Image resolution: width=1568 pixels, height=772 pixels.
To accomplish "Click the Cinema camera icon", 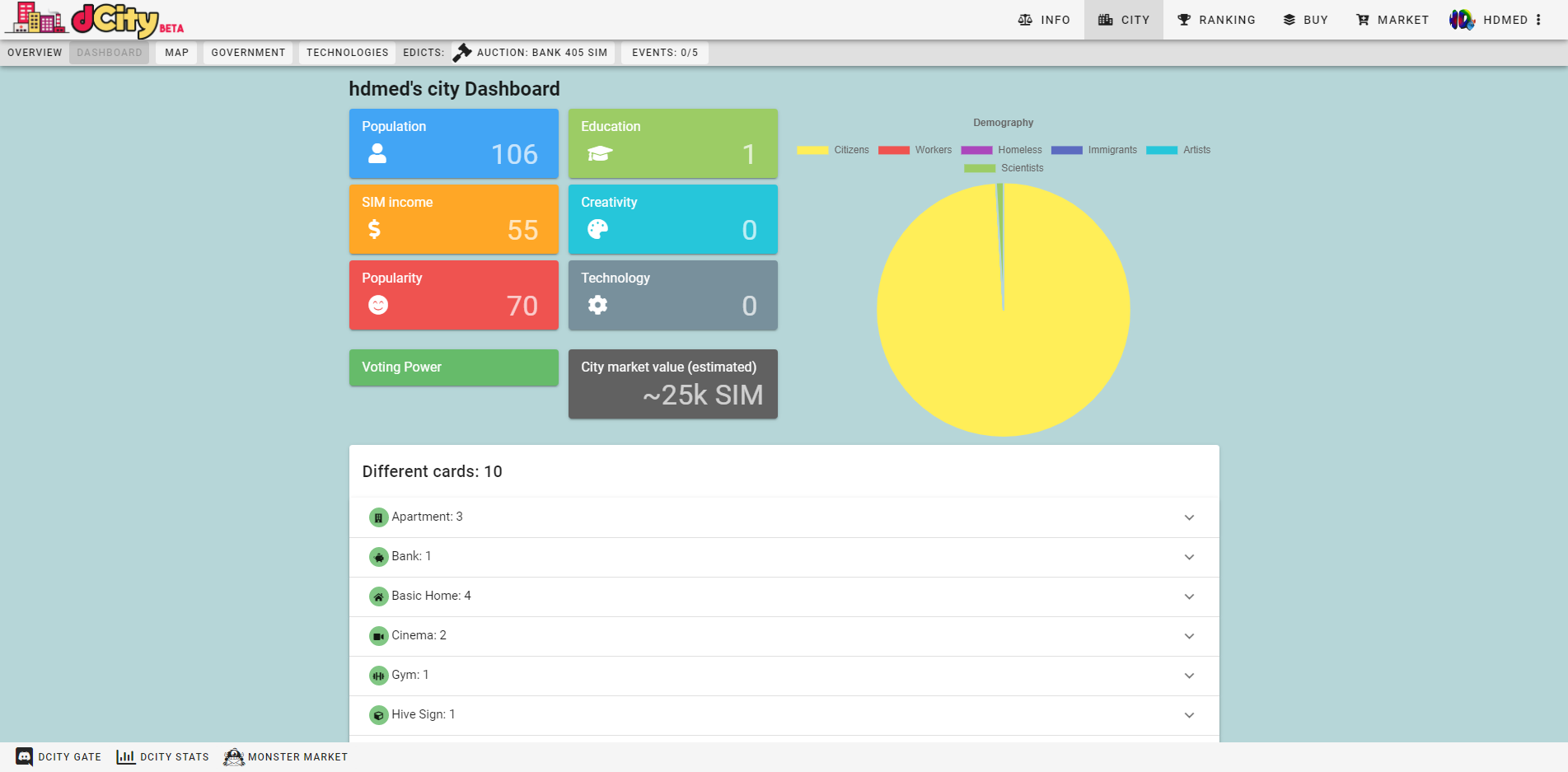I will point(378,636).
